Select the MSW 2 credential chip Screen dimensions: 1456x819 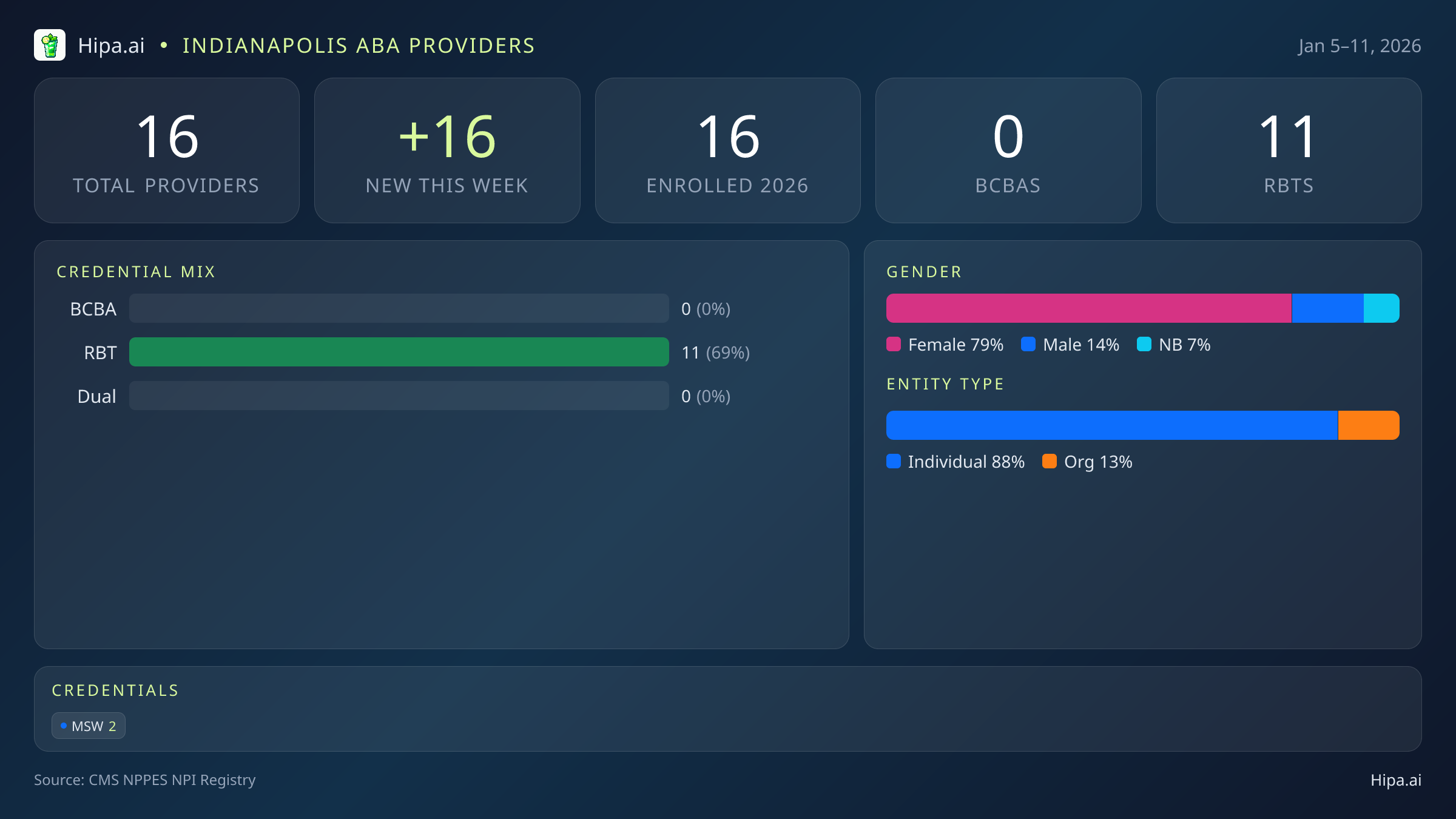89,726
